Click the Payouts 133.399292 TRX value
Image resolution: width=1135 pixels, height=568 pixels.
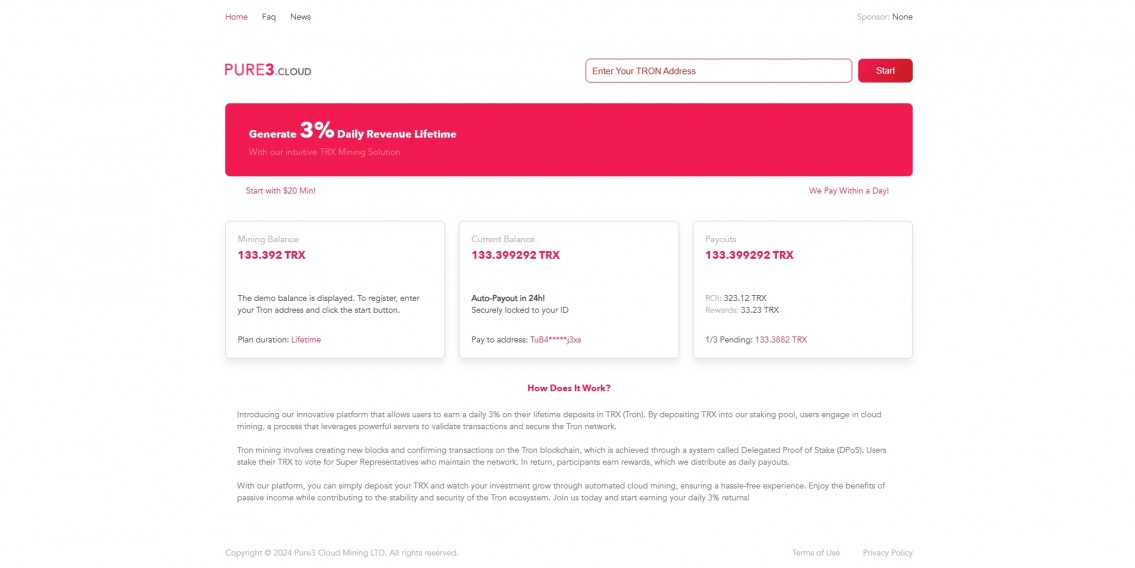(x=749, y=255)
